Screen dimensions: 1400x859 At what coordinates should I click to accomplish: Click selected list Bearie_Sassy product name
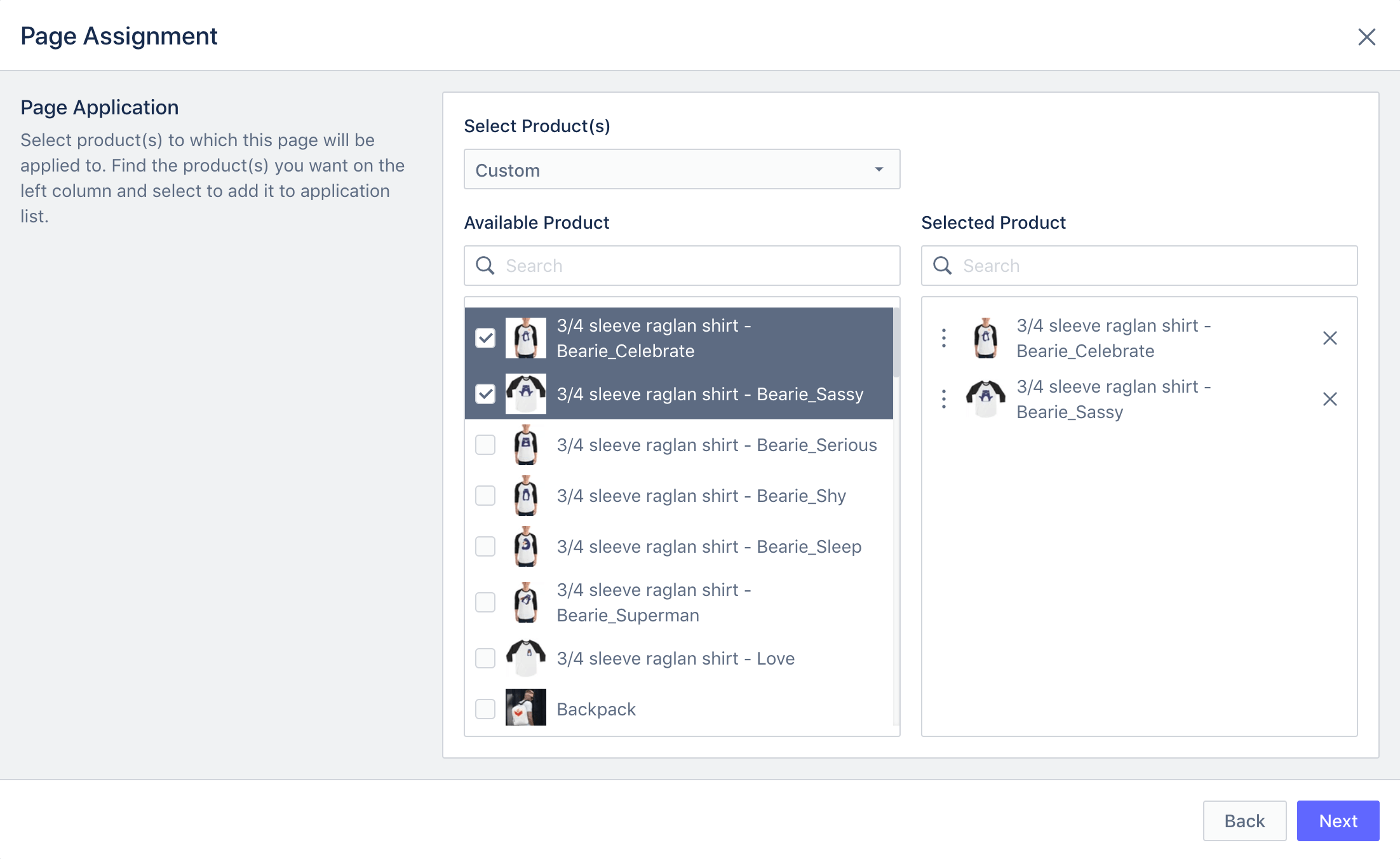(1114, 399)
